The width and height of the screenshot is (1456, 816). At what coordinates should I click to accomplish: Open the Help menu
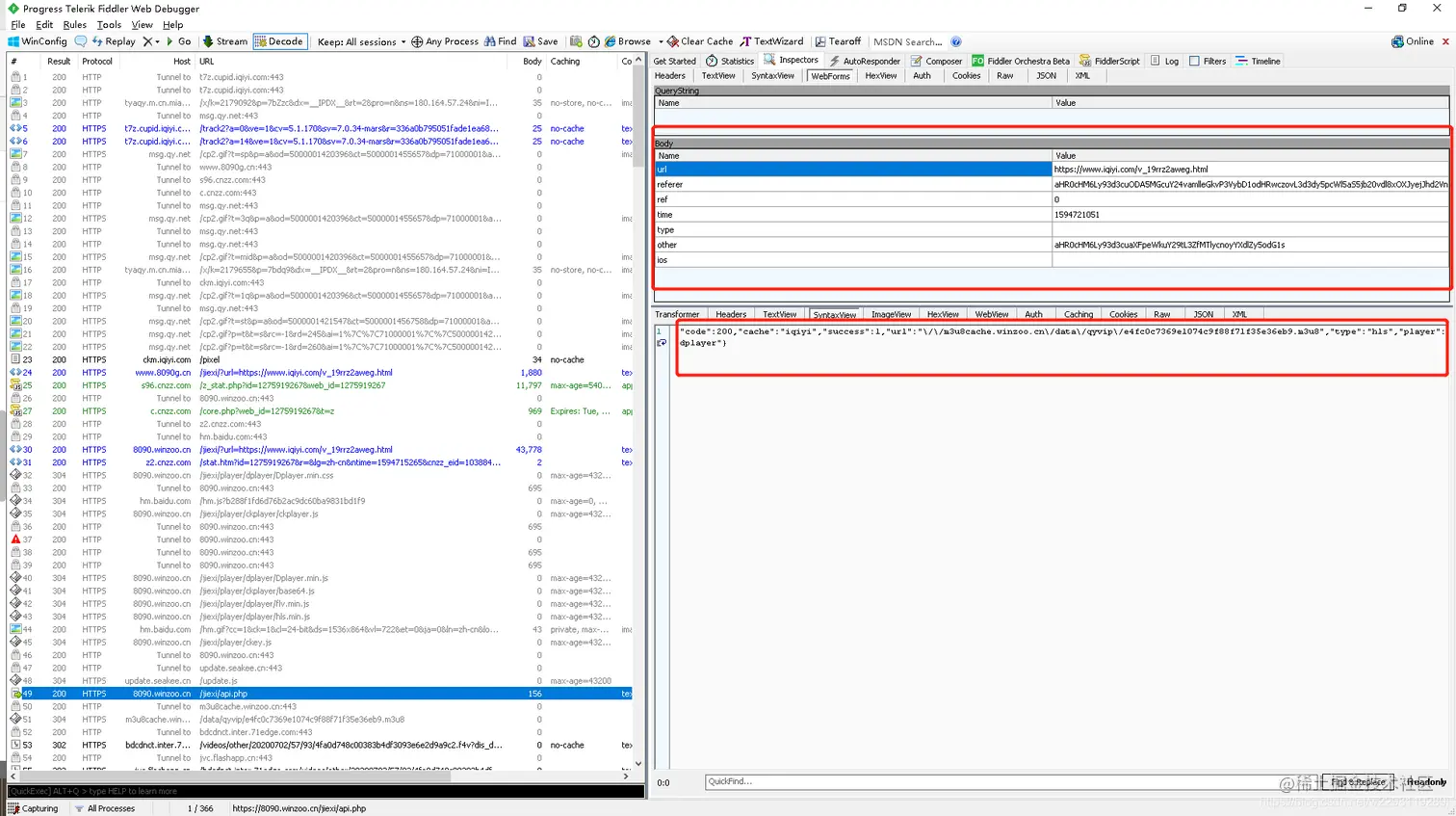click(x=172, y=25)
